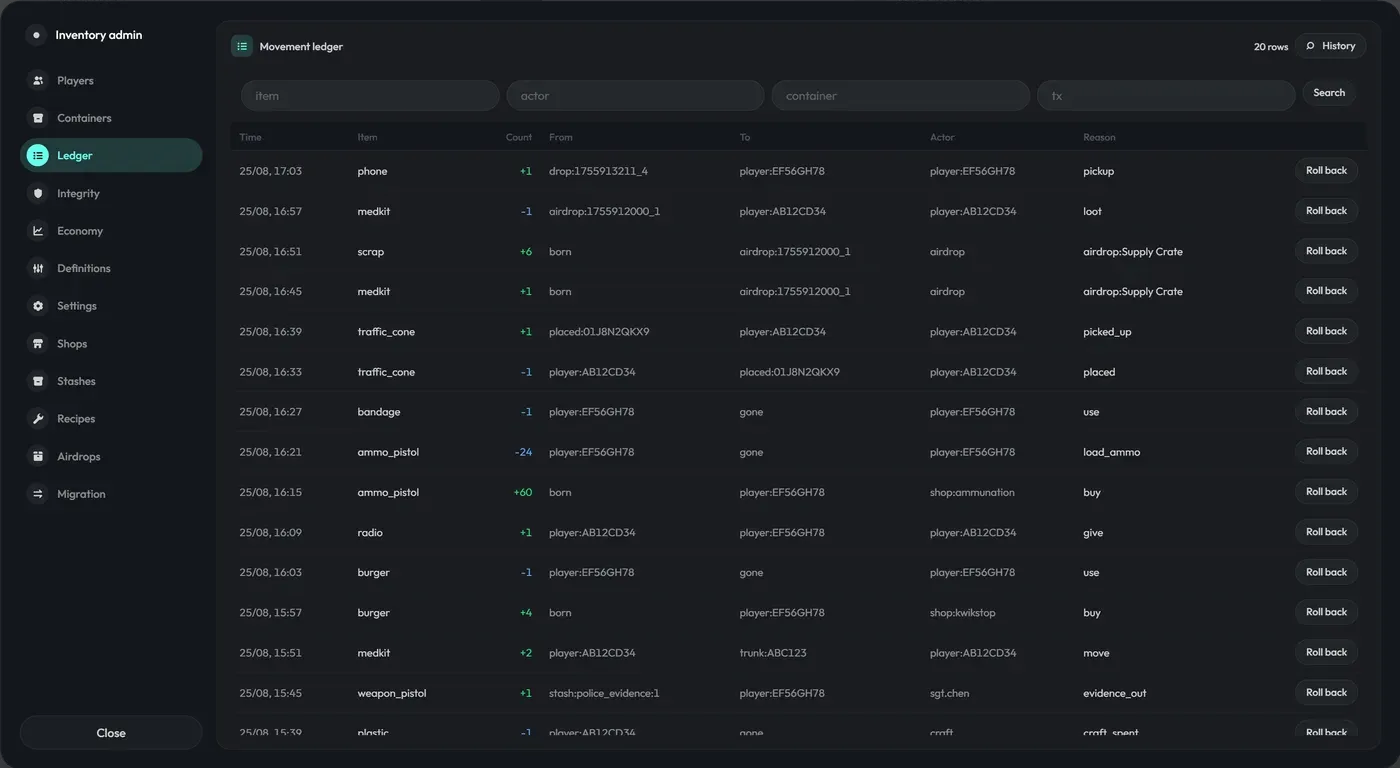Click the trunk:ABC123 destination cell
The height and width of the screenshot is (768, 1400).
[773, 653]
